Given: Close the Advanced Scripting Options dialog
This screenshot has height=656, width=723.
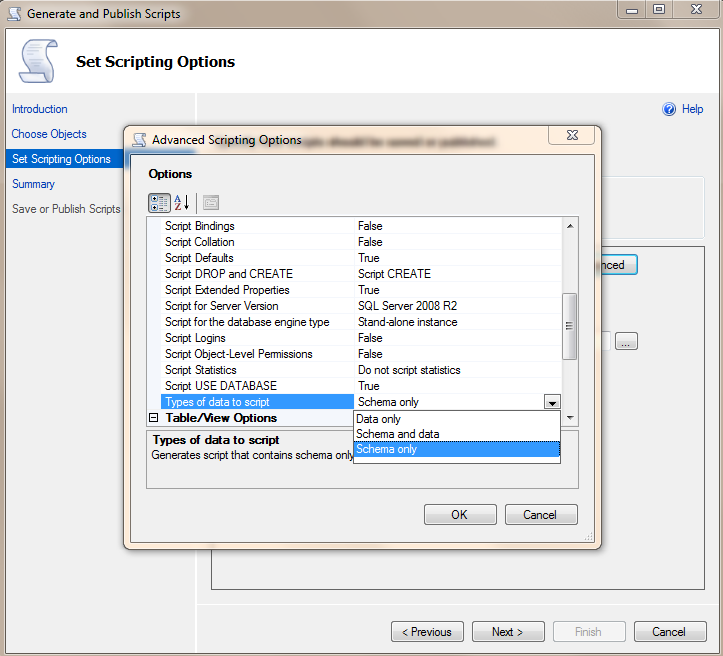Looking at the screenshot, I should click(x=570, y=136).
